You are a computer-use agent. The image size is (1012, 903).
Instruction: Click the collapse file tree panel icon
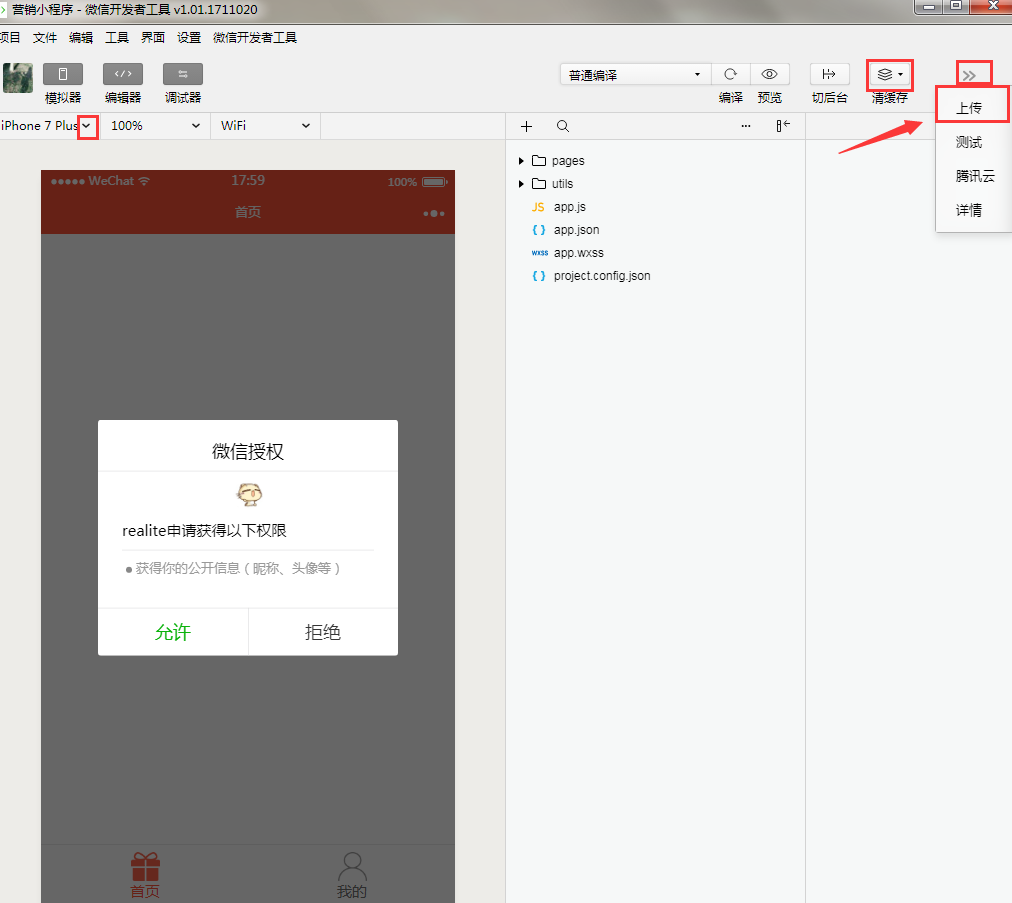tap(783, 126)
